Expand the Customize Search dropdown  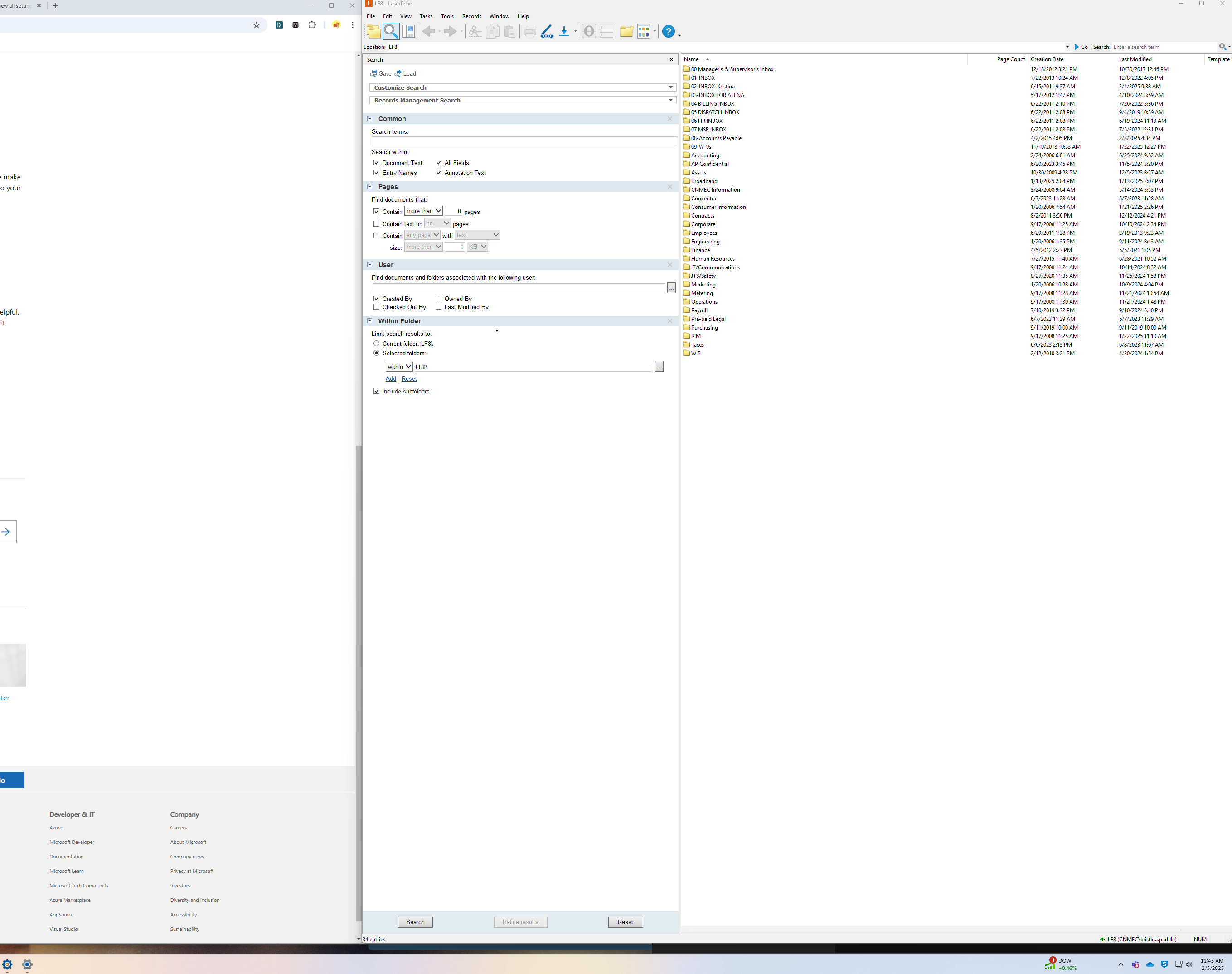coord(671,88)
